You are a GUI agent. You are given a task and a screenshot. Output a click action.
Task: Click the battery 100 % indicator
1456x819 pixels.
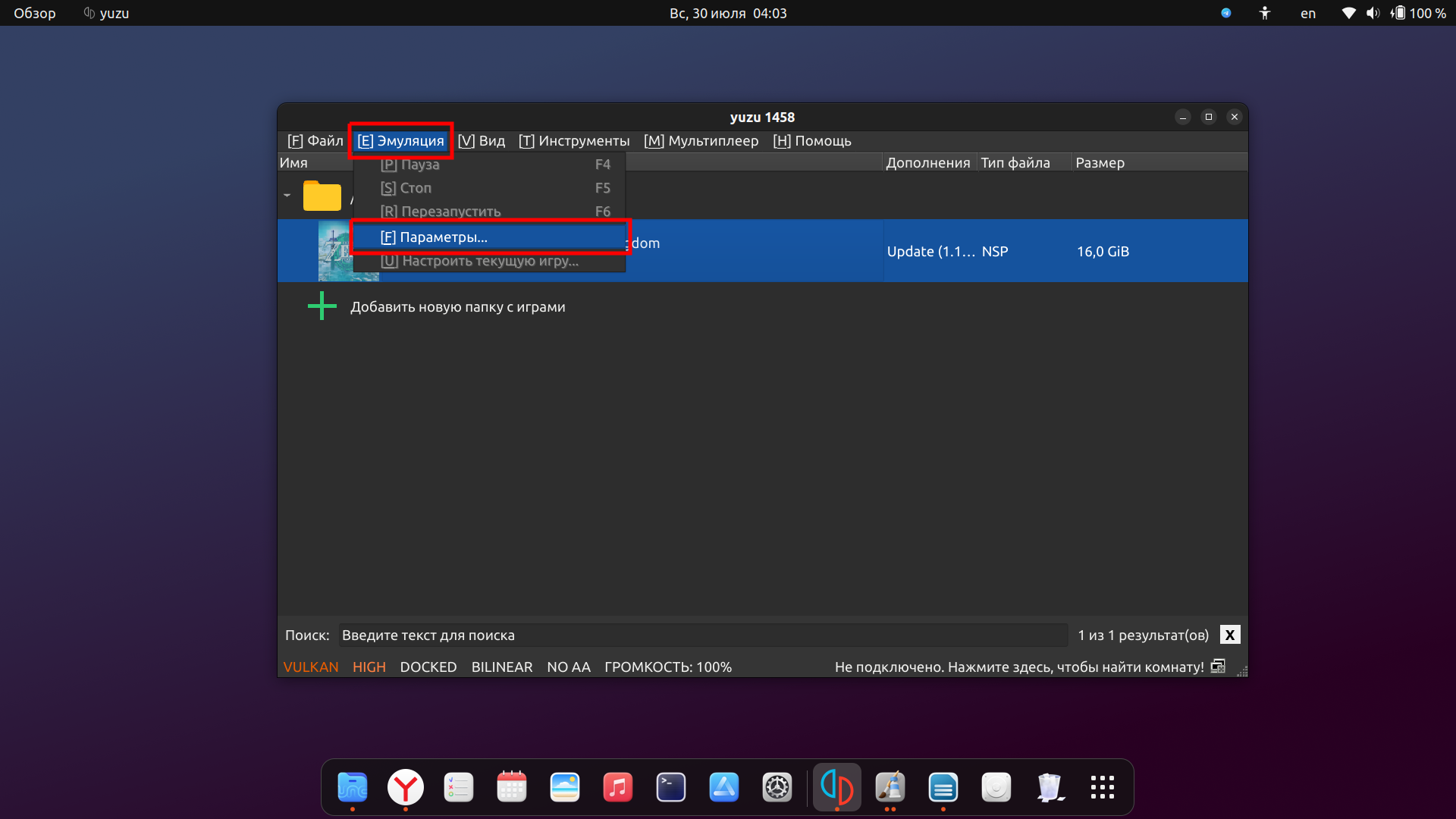1418,13
